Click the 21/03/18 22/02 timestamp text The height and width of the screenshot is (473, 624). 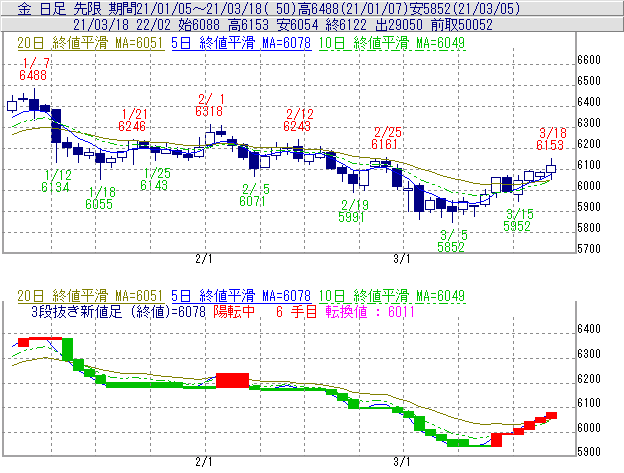[x=121, y=25]
